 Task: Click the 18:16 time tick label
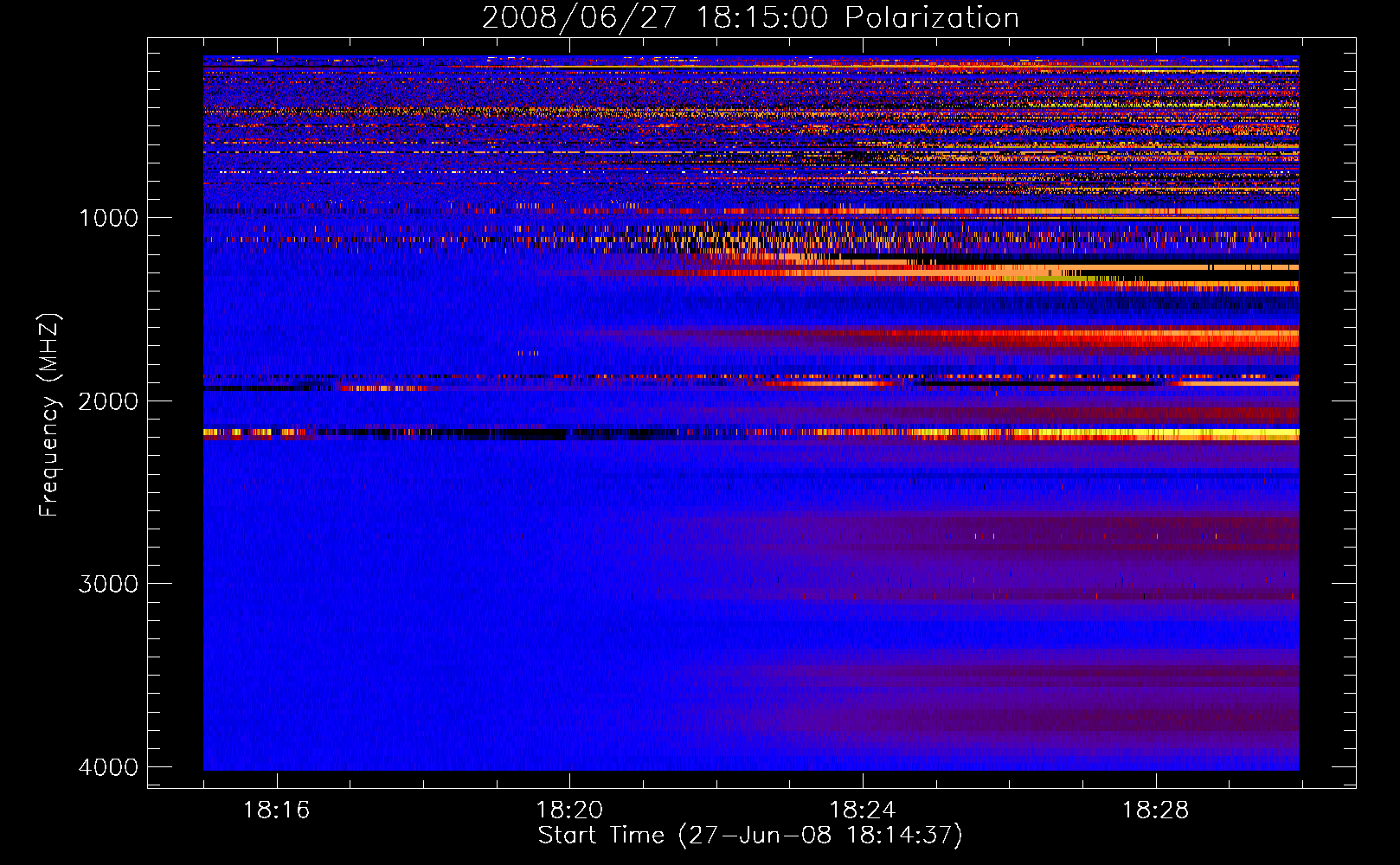(x=276, y=811)
